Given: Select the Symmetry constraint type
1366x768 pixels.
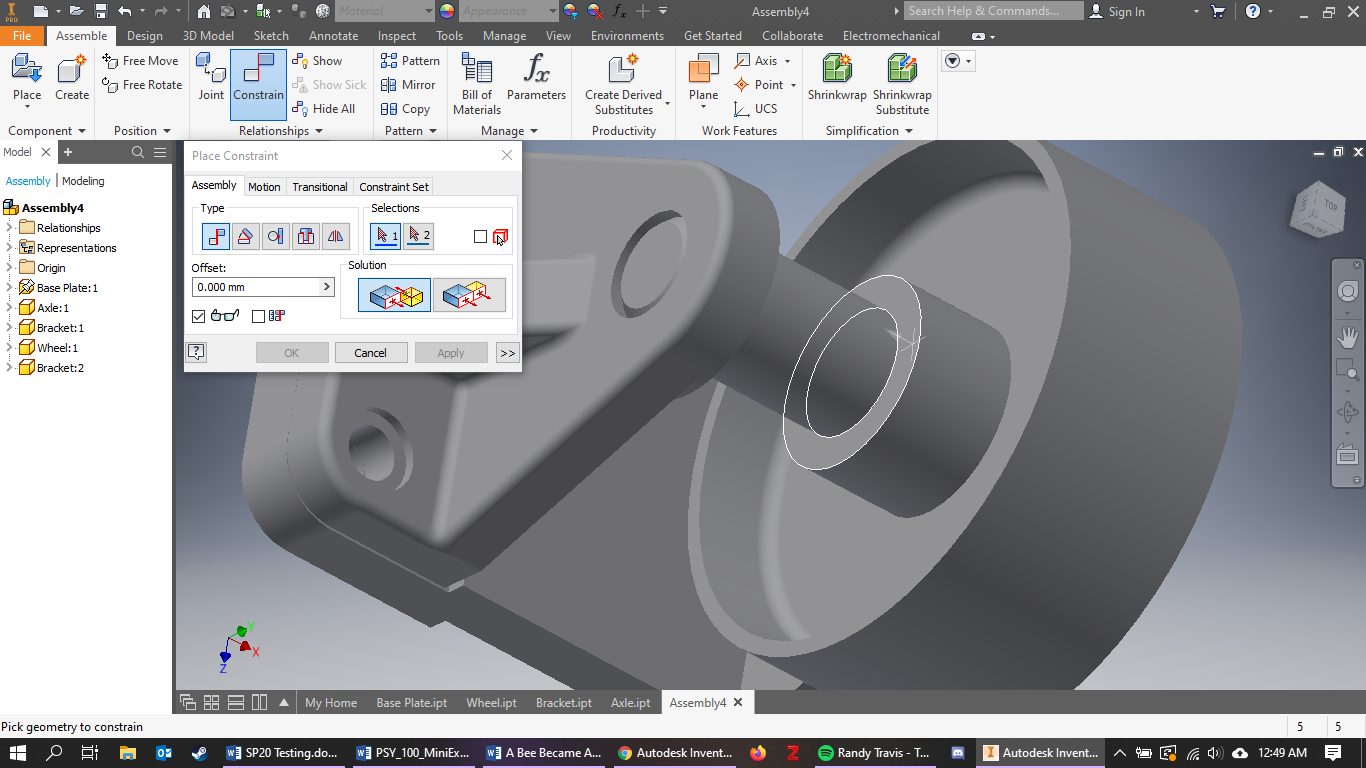Looking at the screenshot, I should 336,236.
